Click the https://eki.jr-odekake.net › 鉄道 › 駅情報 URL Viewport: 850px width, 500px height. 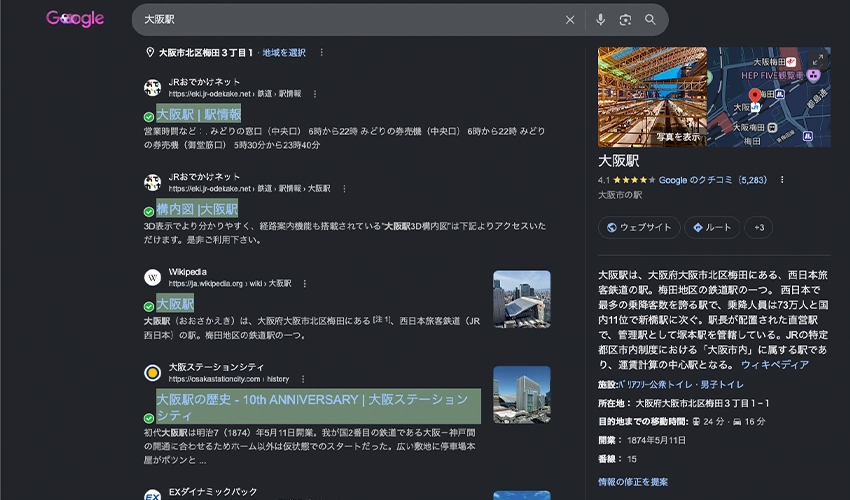pyautogui.click(x=235, y=94)
